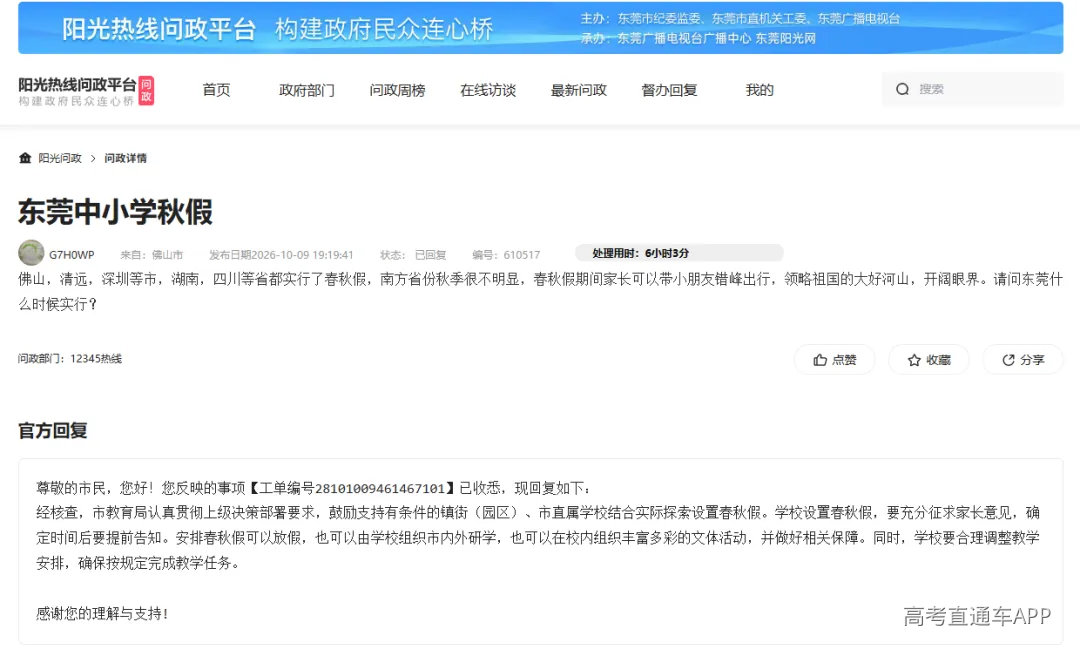Image resolution: width=1080 pixels, height=656 pixels.
Task: Select 最新问政 in the nav bar
Action: [x=579, y=90]
